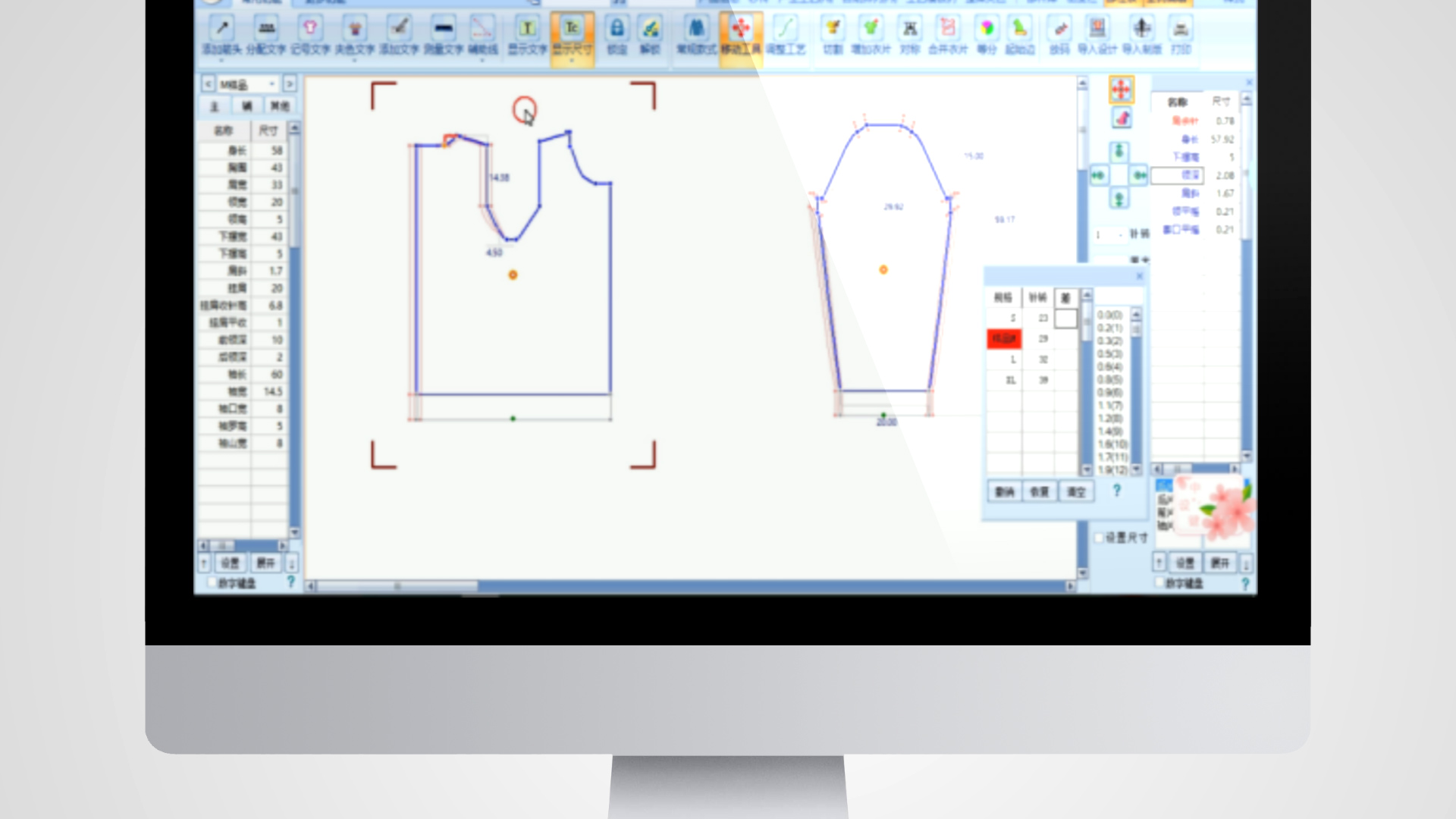Switch to the 辅 tab in left panel
Screen dimensions: 1456x819
pos(246,106)
